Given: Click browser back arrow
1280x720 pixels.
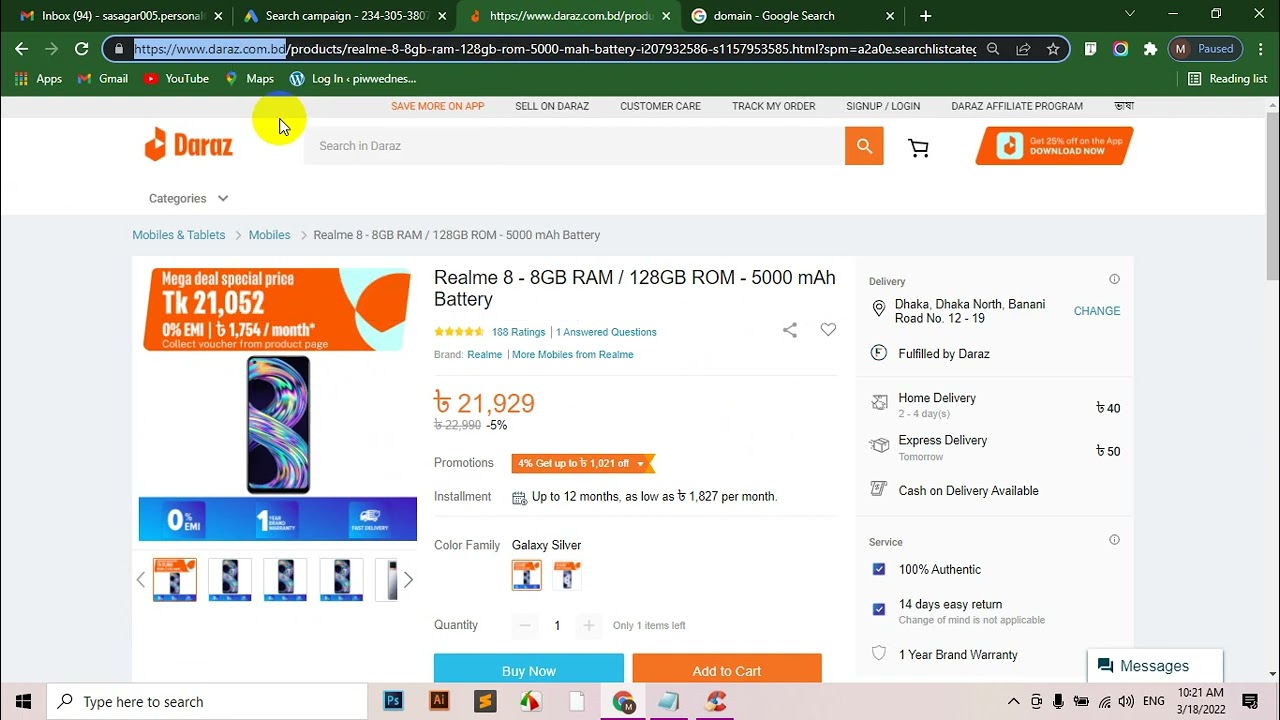Looking at the screenshot, I should (21, 49).
